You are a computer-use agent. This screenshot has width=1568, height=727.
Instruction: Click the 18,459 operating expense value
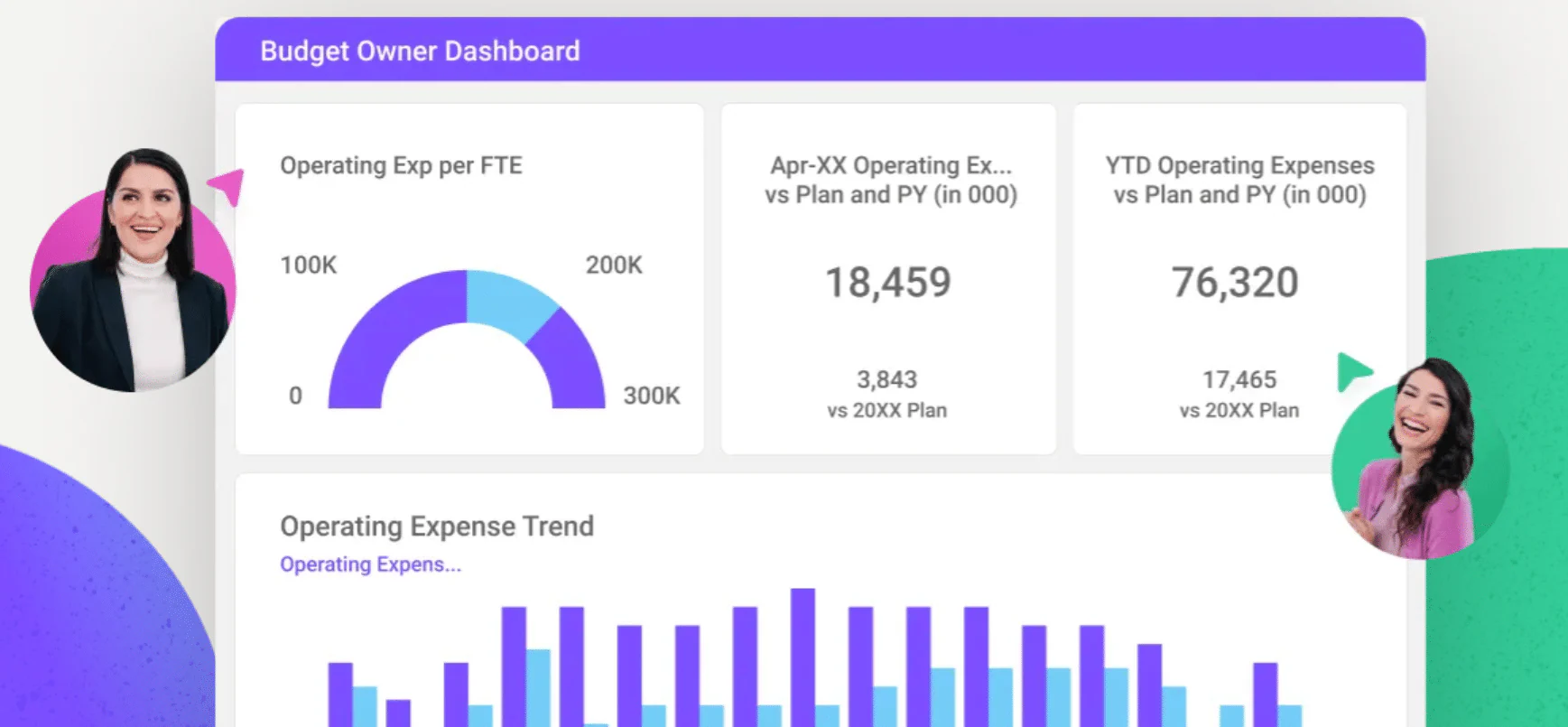click(888, 283)
